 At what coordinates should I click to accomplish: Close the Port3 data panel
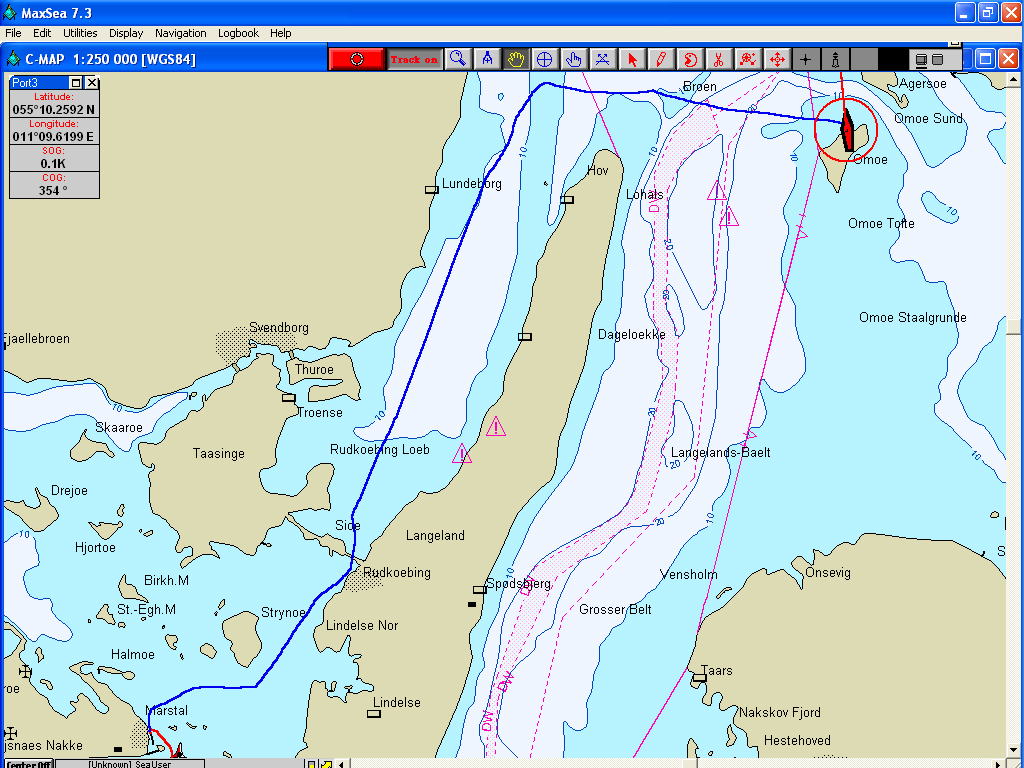pos(92,83)
